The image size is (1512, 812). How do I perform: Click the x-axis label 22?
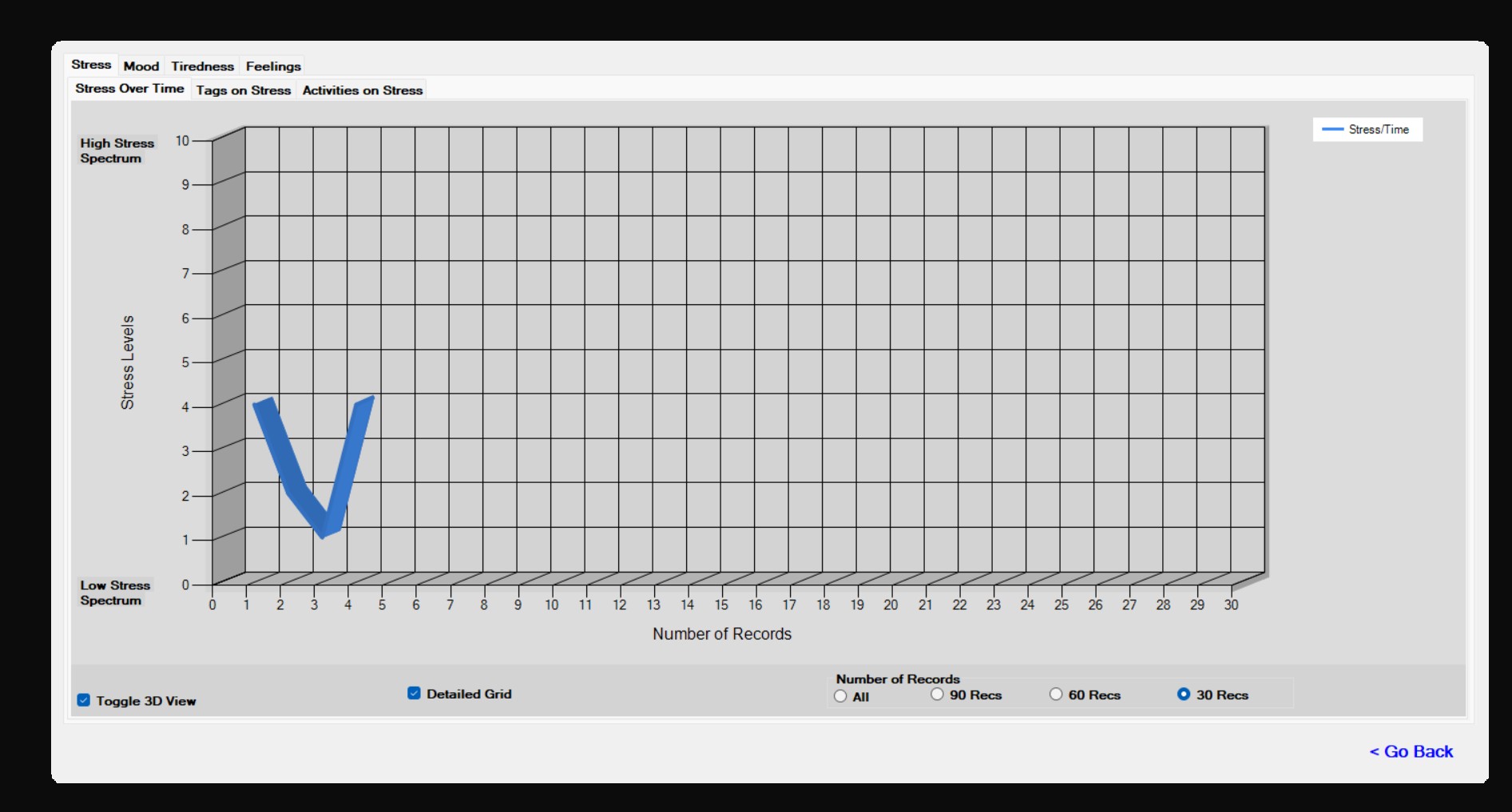click(x=959, y=605)
